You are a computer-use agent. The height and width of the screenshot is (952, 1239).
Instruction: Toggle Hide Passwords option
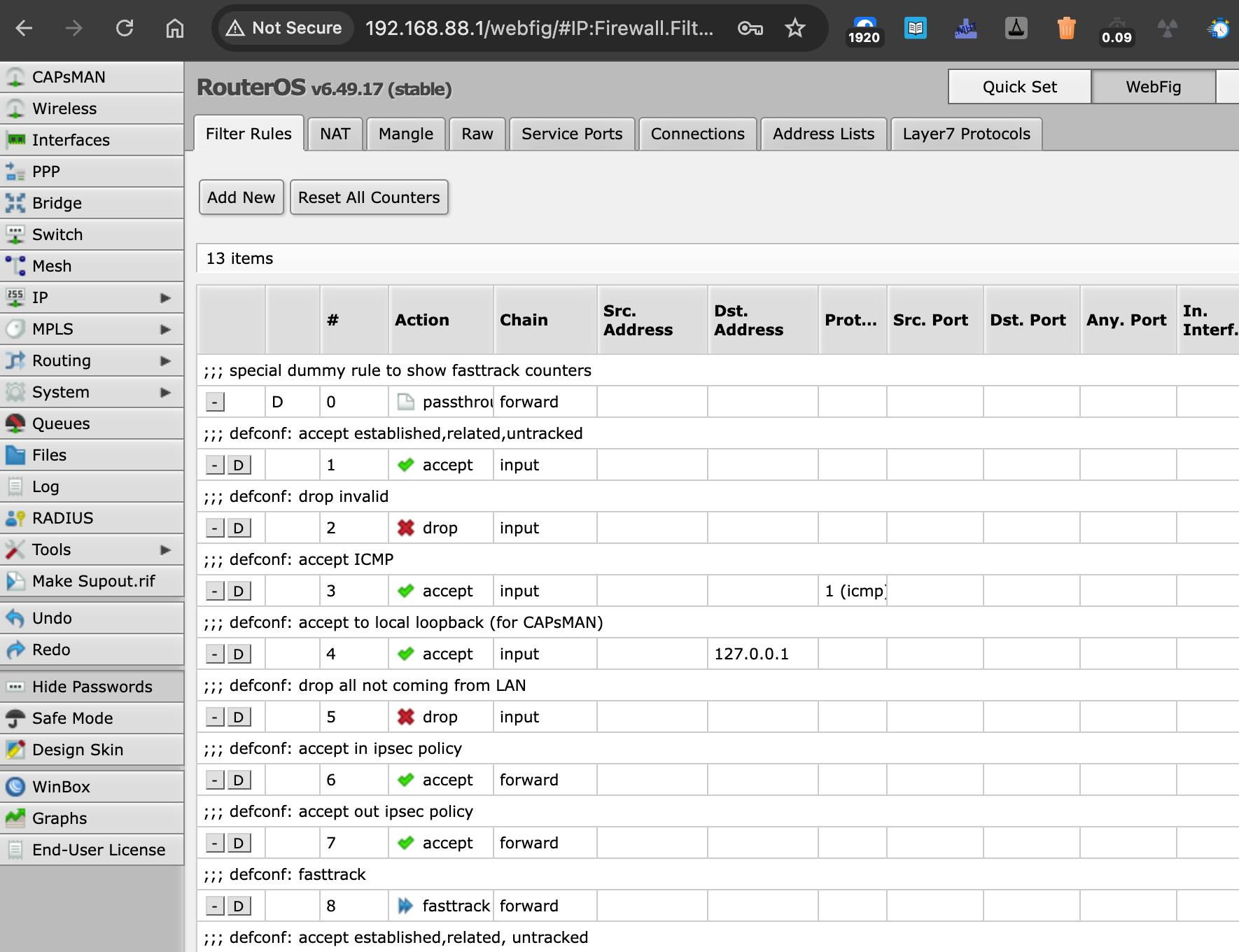[x=92, y=687]
